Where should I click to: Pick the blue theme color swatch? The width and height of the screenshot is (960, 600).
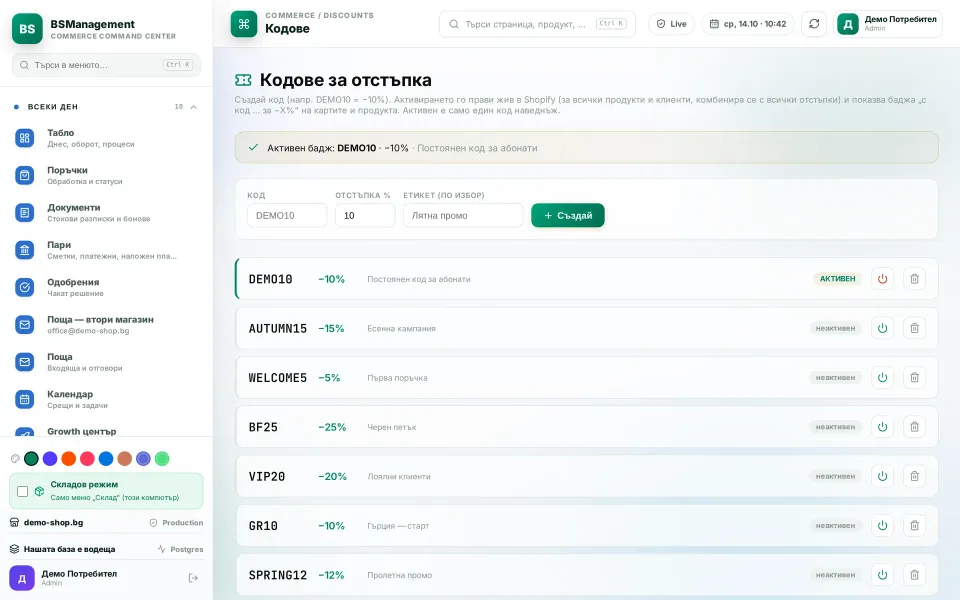coord(106,459)
